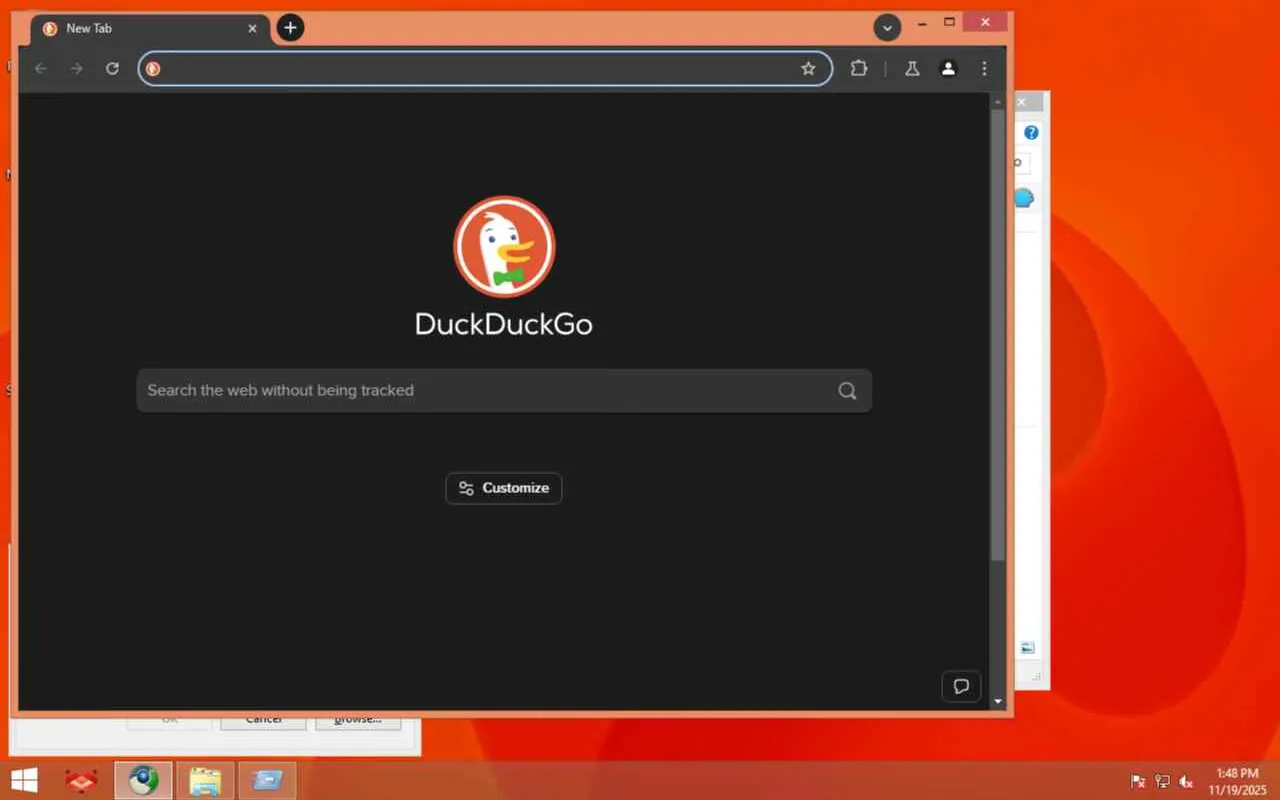Click the 'Search the web without being tracked' field

pos(504,391)
